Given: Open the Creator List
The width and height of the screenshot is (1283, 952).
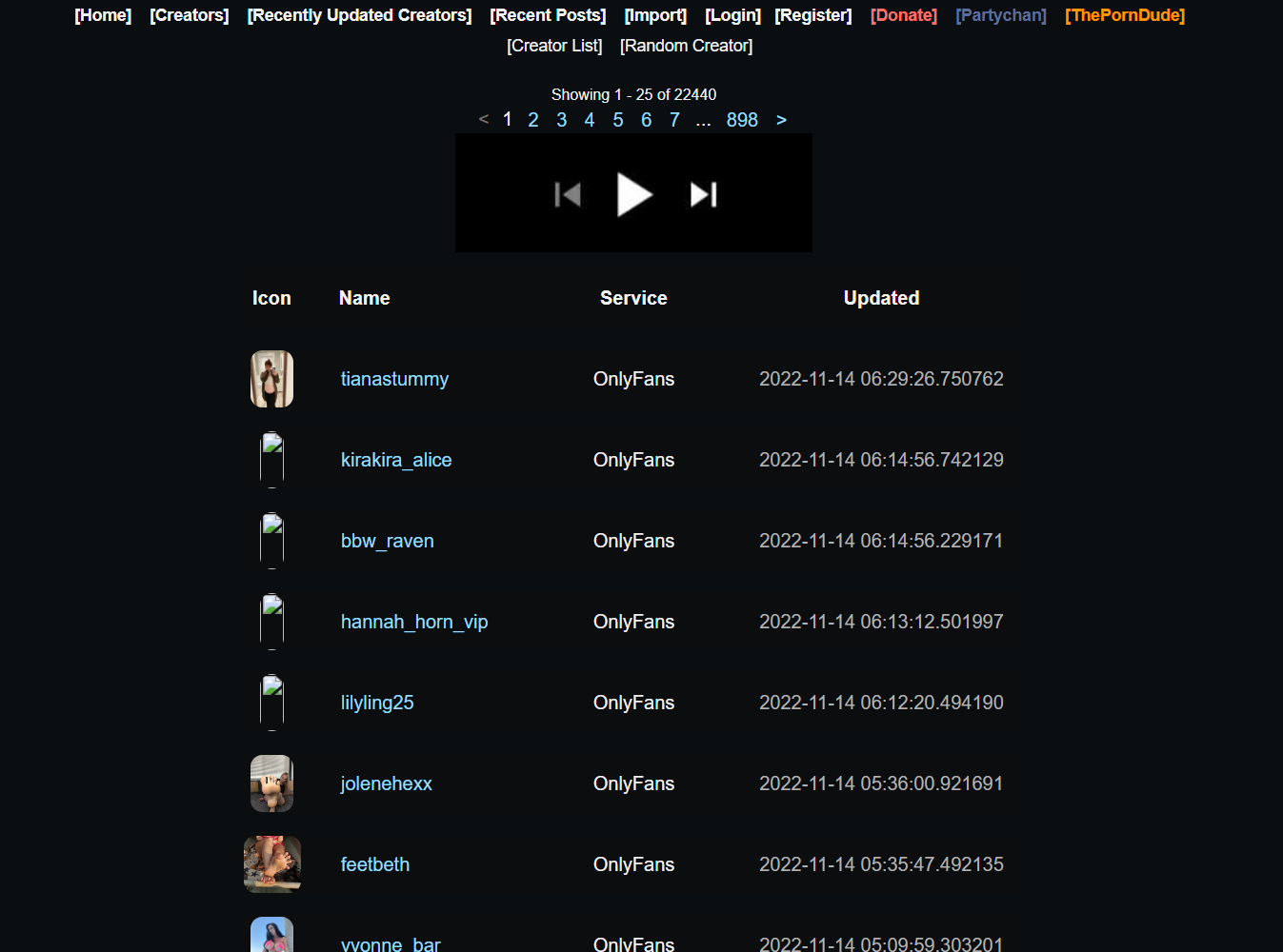Looking at the screenshot, I should [554, 46].
